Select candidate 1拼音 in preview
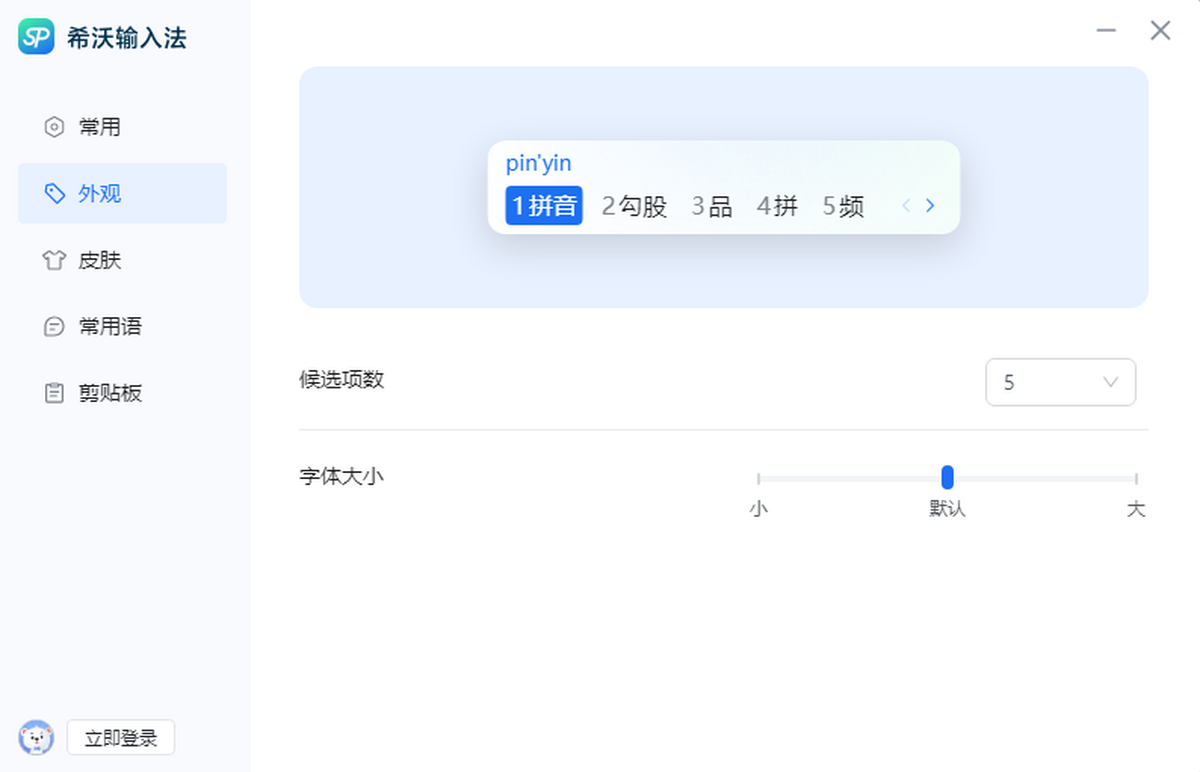The width and height of the screenshot is (1200, 772). click(544, 206)
